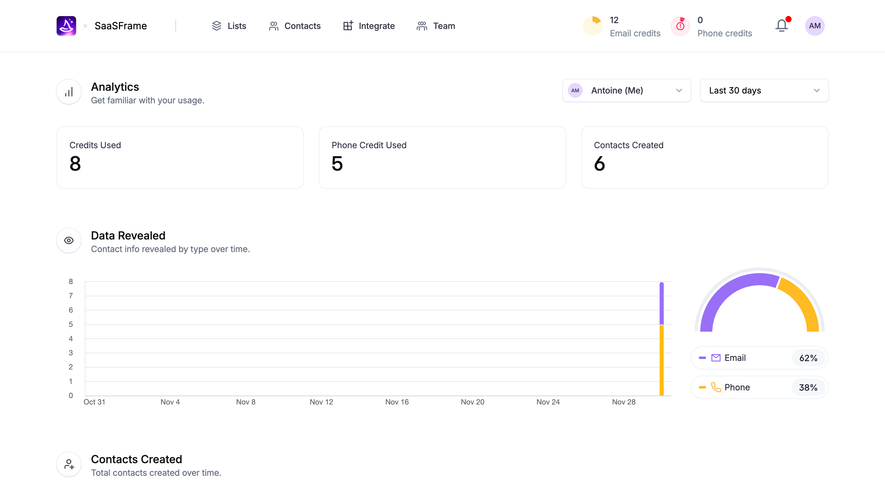The height and width of the screenshot is (502, 885).
Task: Click the Email 62% legend row
Action: click(x=760, y=358)
